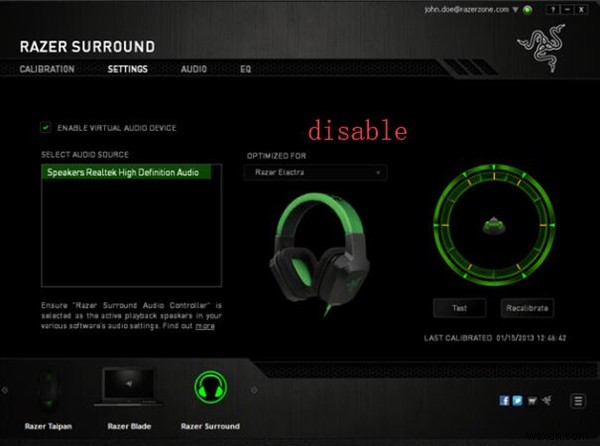Click the john.doe@razerzone.com account email
600x446 pixels.
(x=466, y=10)
